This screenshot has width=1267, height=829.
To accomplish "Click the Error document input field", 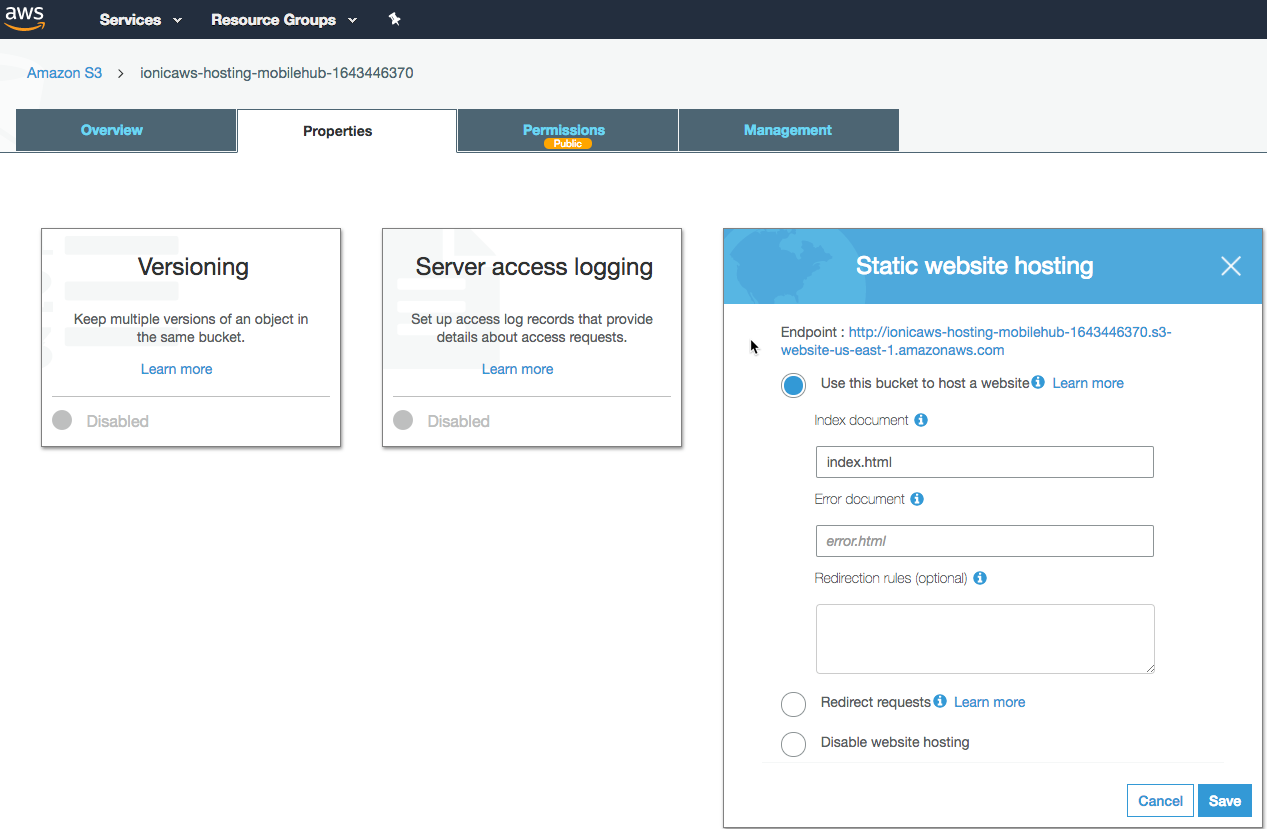I will pos(985,541).
